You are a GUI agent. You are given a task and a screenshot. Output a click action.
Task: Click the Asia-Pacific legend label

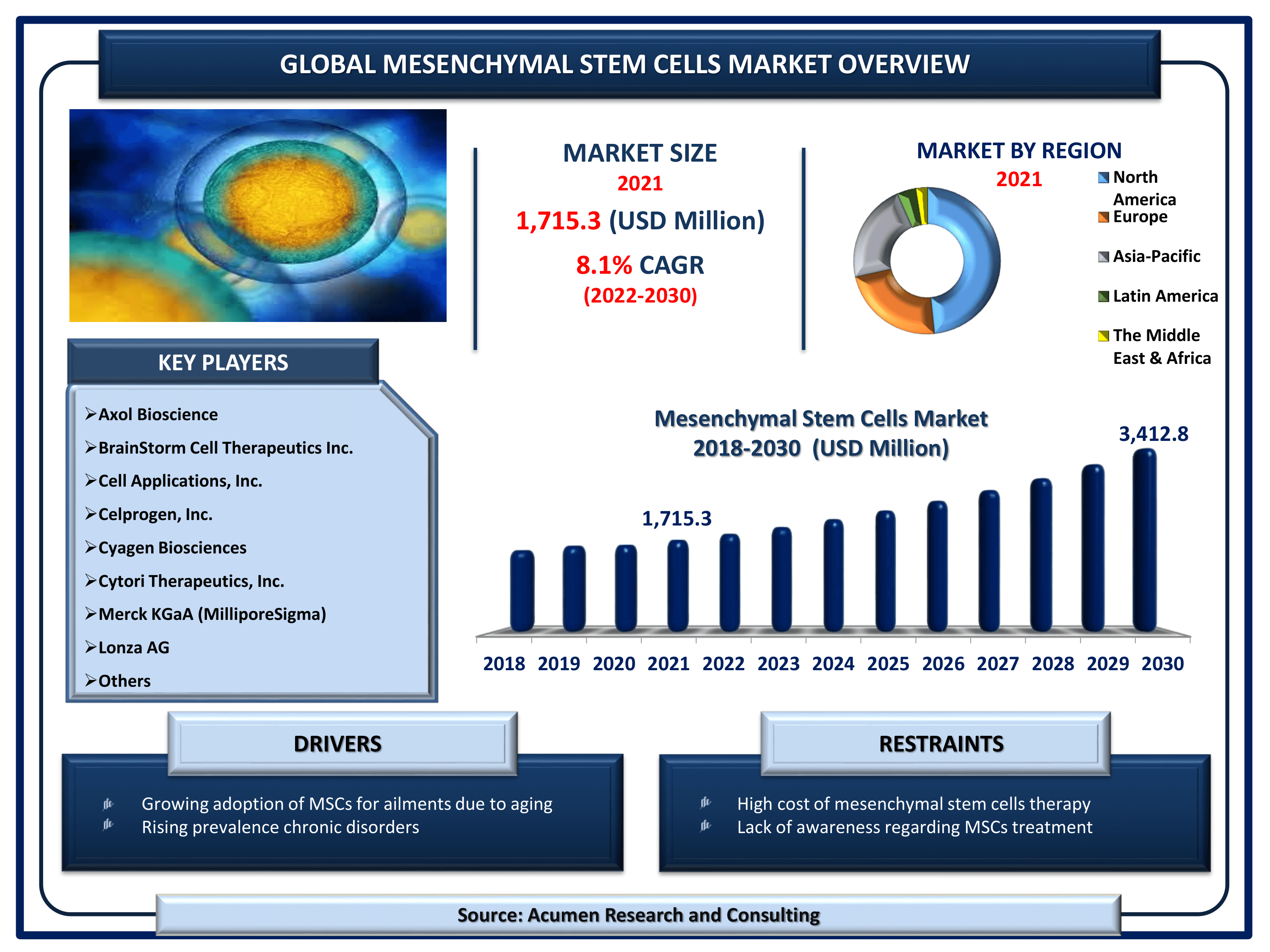coord(1156,256)
